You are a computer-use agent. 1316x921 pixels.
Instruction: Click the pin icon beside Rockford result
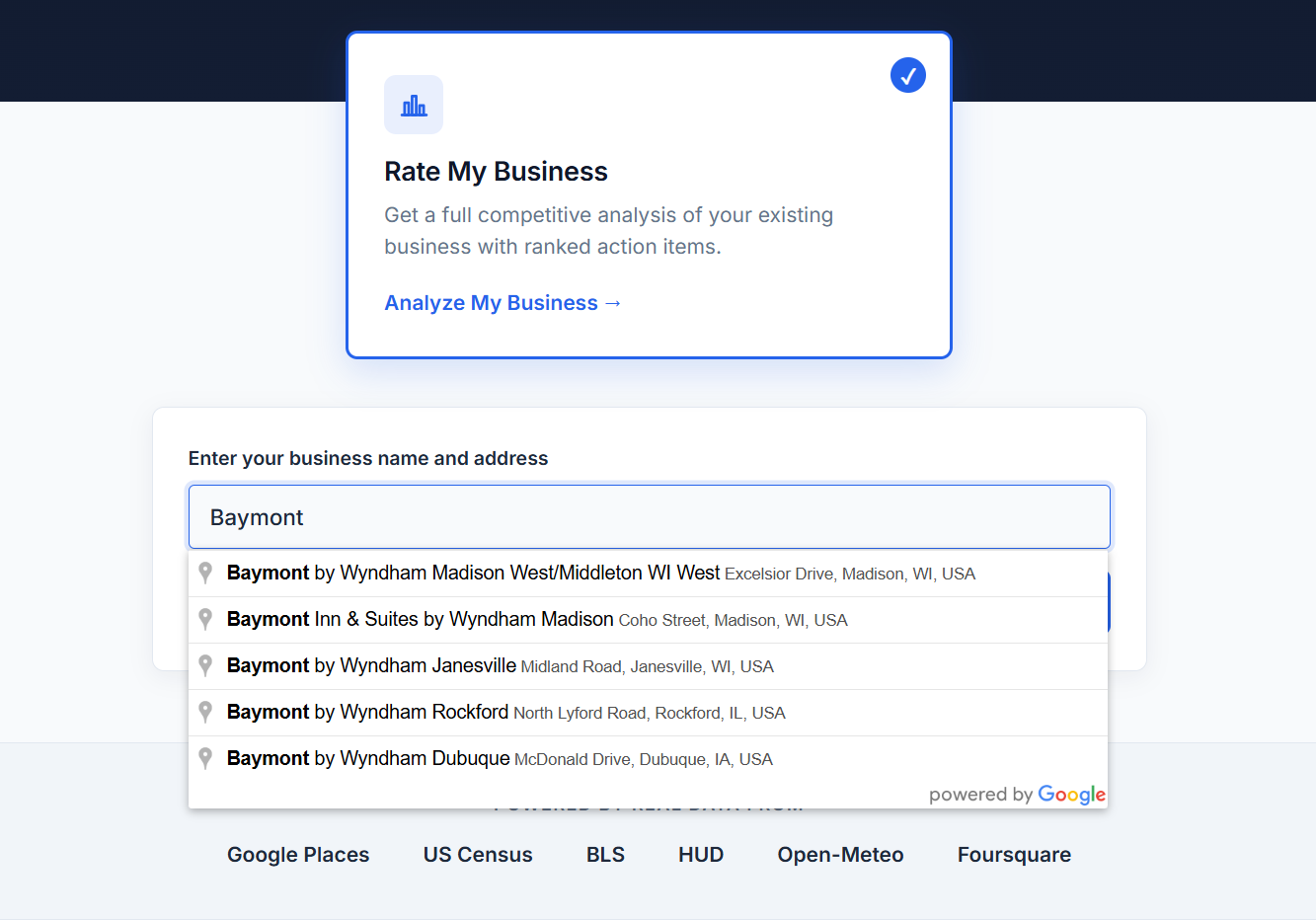point(205,712)
